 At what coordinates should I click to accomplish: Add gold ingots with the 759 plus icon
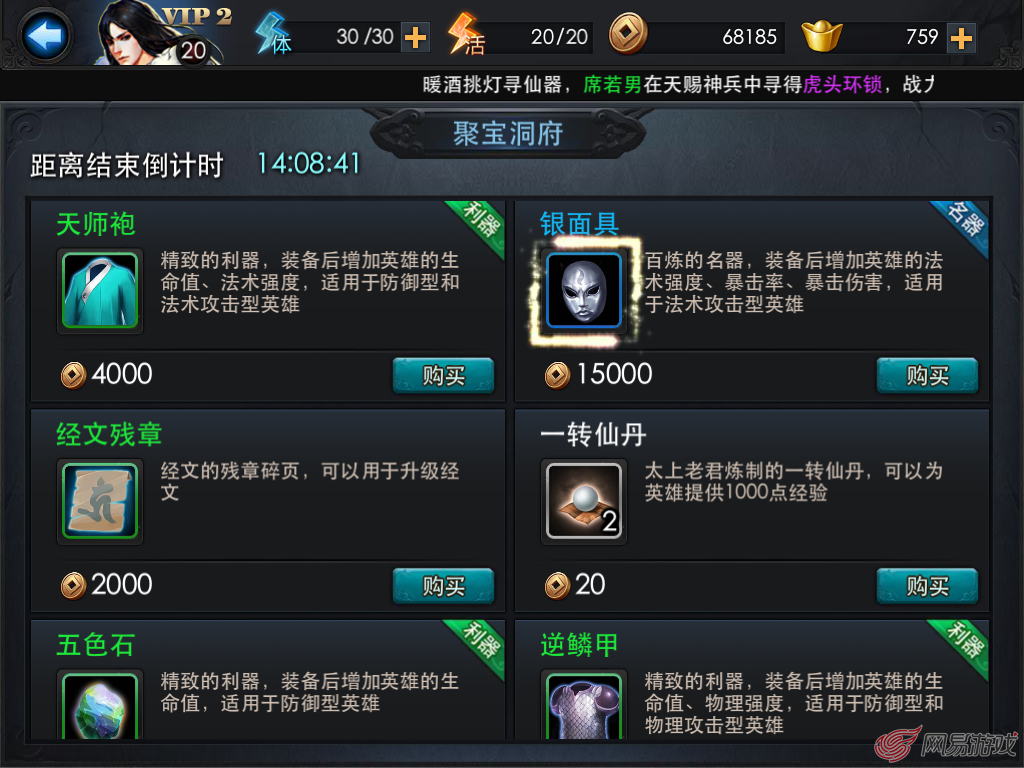coord(961,37)
